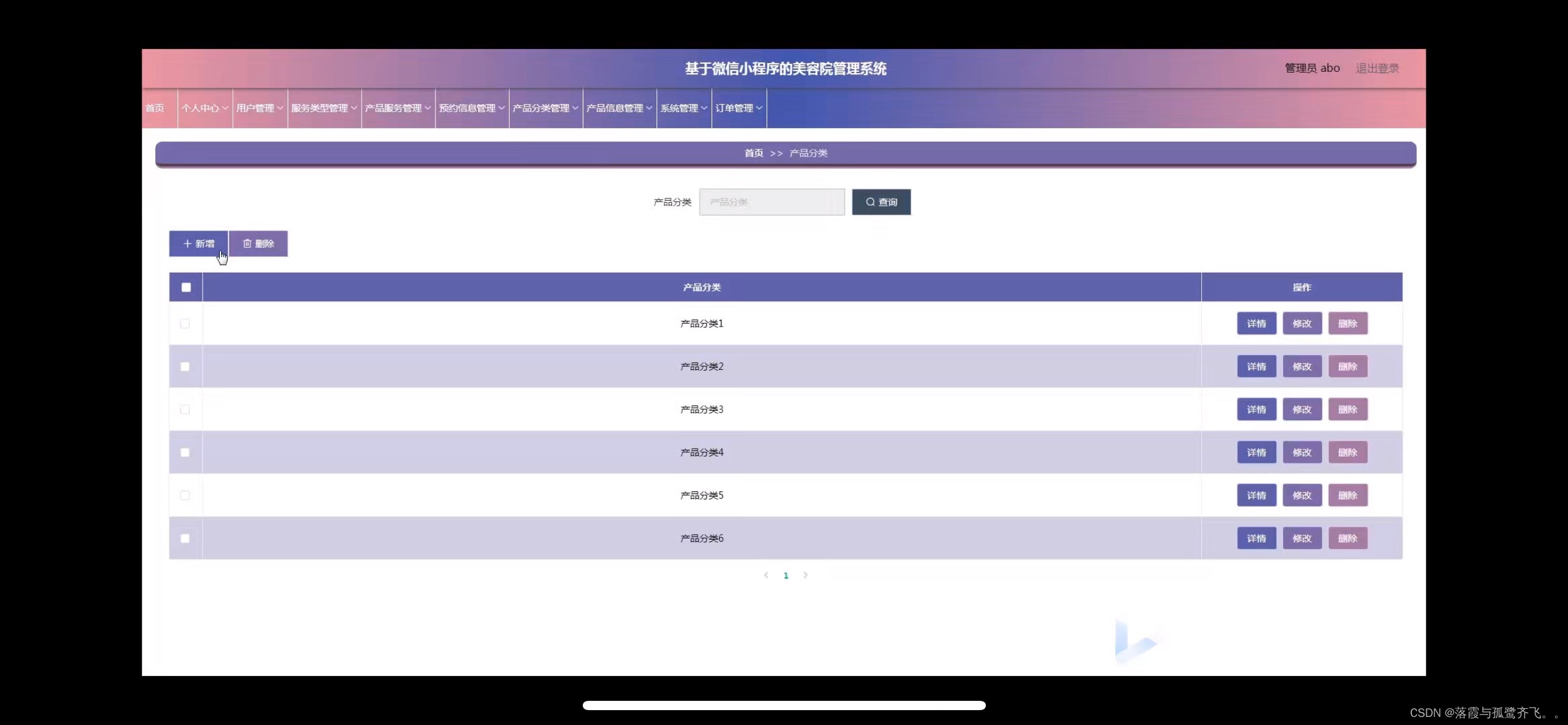
Task: Click the 产品分类5 cell text
Action: point(702,495)
